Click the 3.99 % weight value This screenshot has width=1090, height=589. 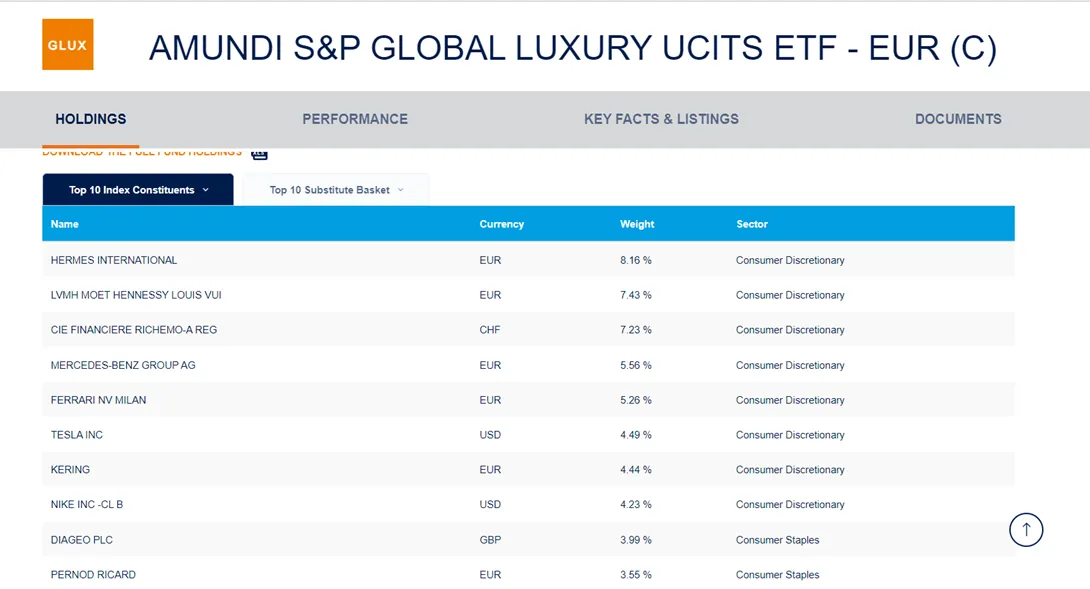point(636,540)
